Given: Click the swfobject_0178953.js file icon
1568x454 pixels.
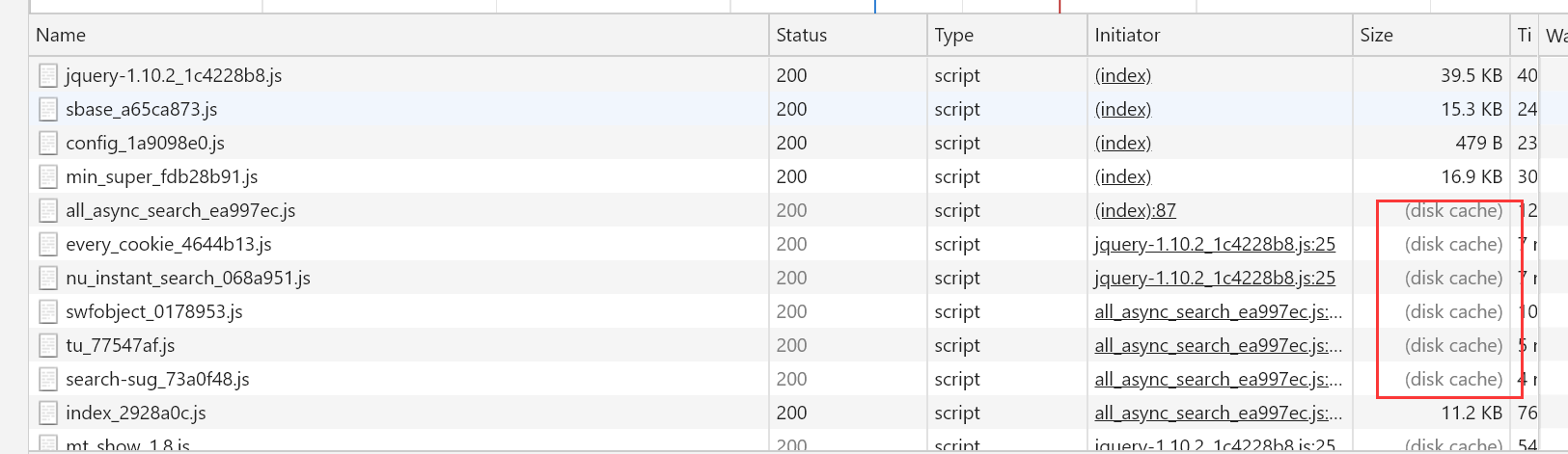Looking at the screenshot, I should [48, 311].
